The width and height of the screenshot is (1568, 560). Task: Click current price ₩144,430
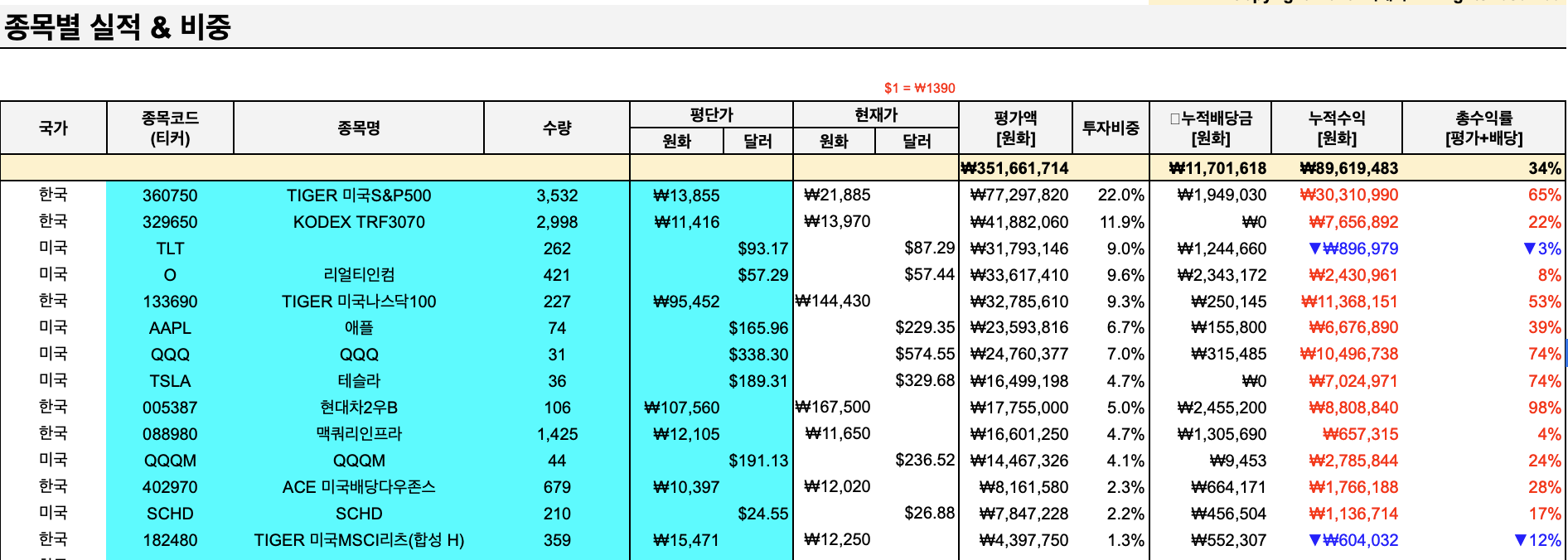click(x=833, y=301)
